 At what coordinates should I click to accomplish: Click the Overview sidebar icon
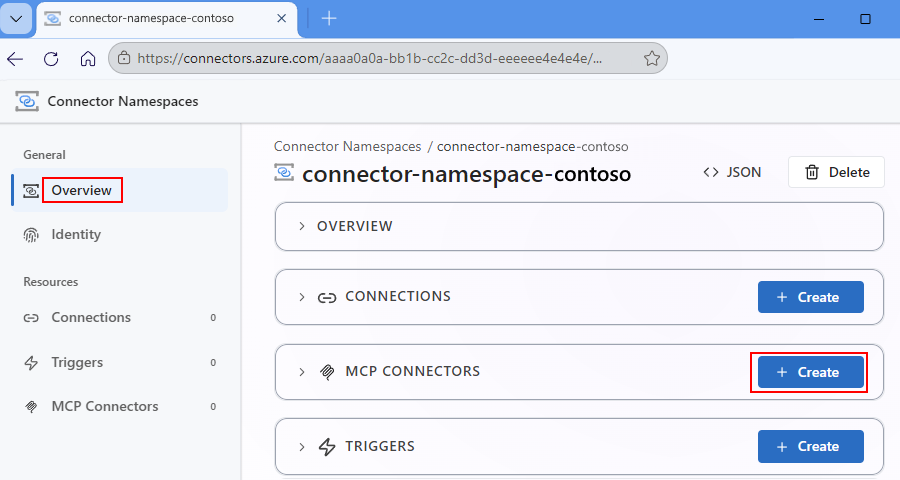[31, 191]
